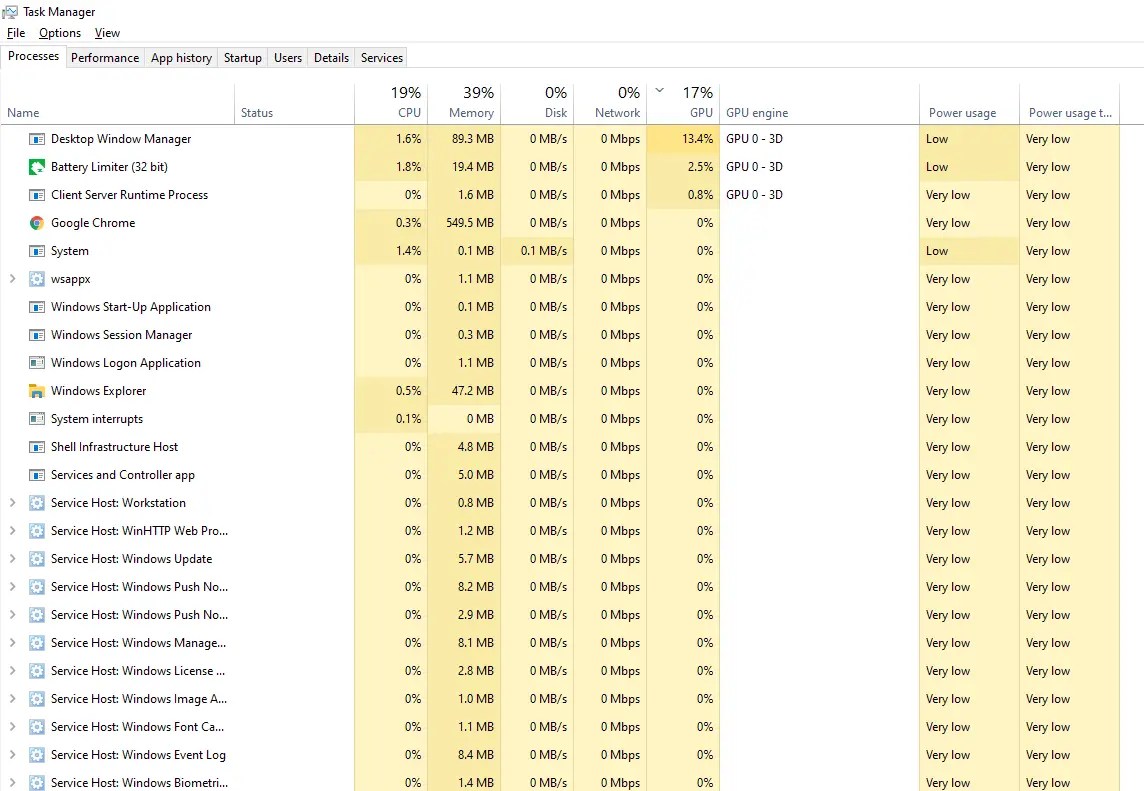
Task: Switch to the Performance tab
Action: point(104,57)
